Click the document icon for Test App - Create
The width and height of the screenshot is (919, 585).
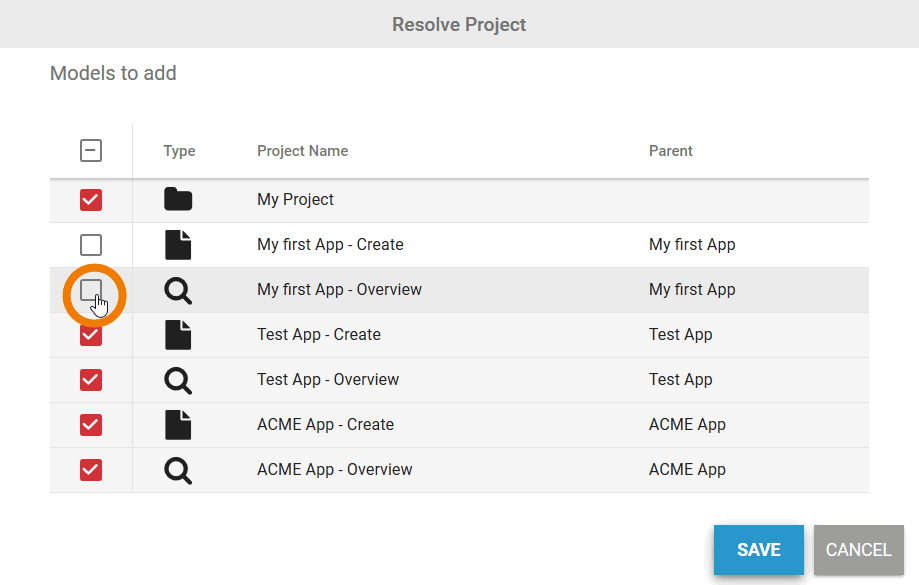pyautogui.click(x=178, y=334)
